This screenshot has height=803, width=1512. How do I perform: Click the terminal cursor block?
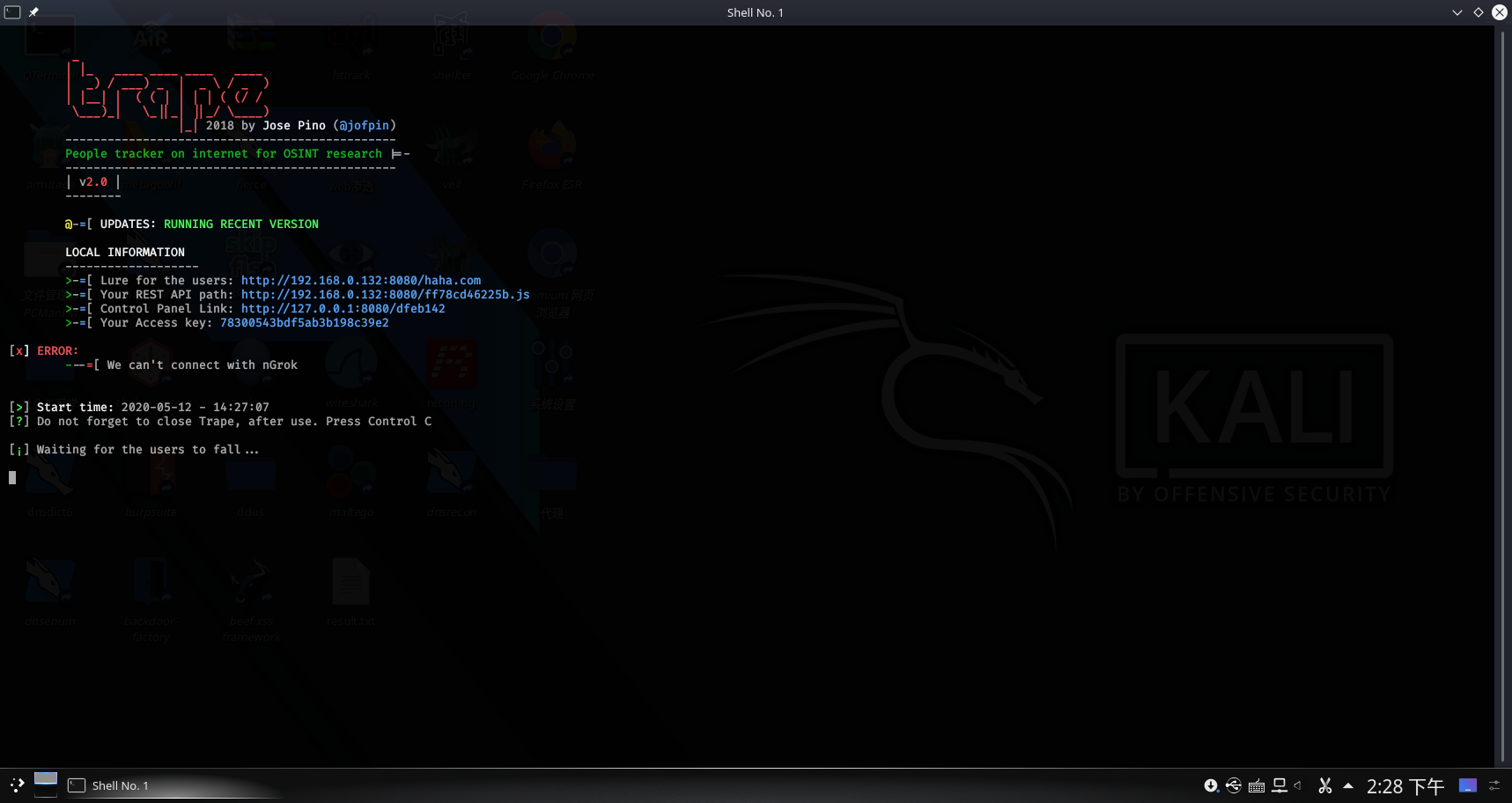12,478
